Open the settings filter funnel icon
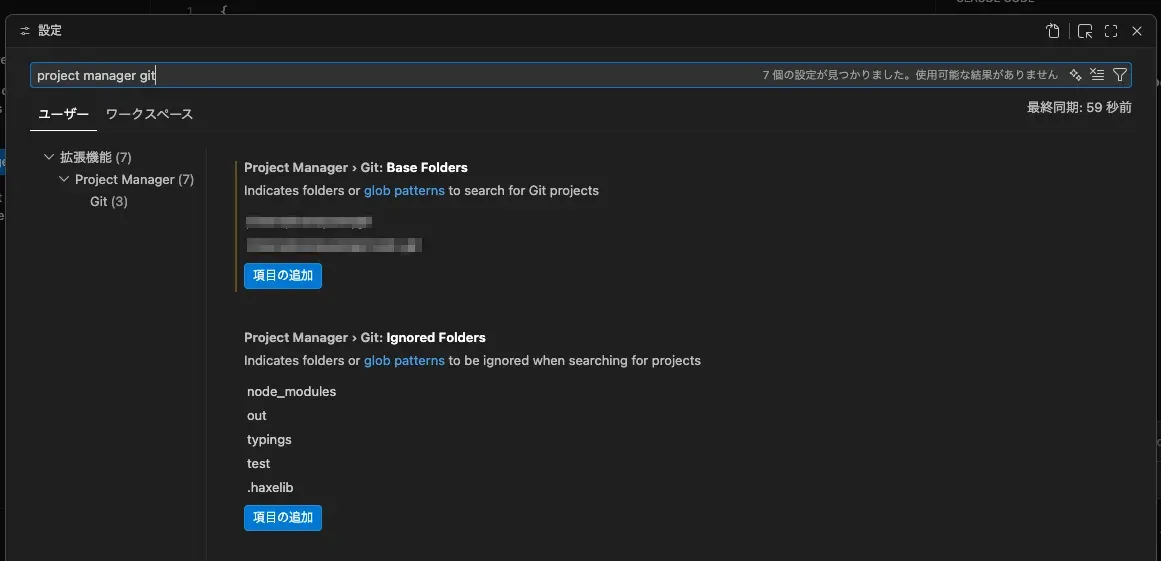This screenshot has width=1161, height=561. [1120, 75]
